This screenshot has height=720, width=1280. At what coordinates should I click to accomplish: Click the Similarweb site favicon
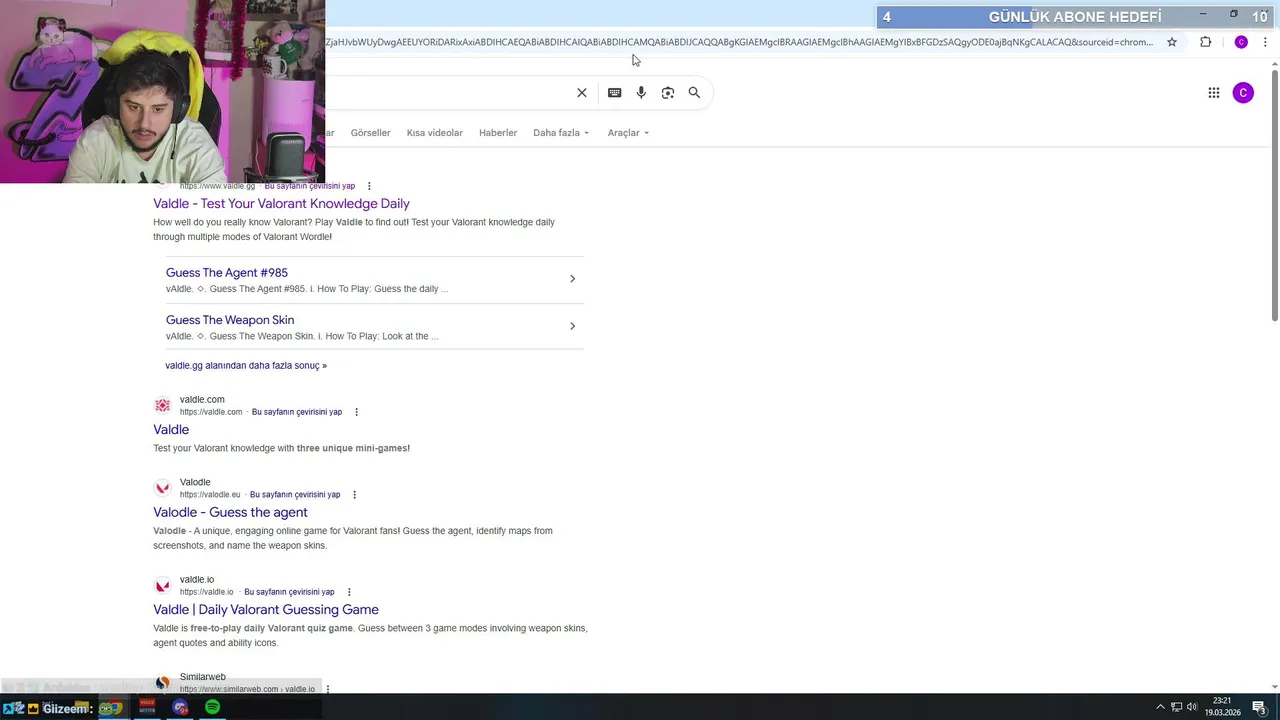pyautogui.click(x=162, y=683)
